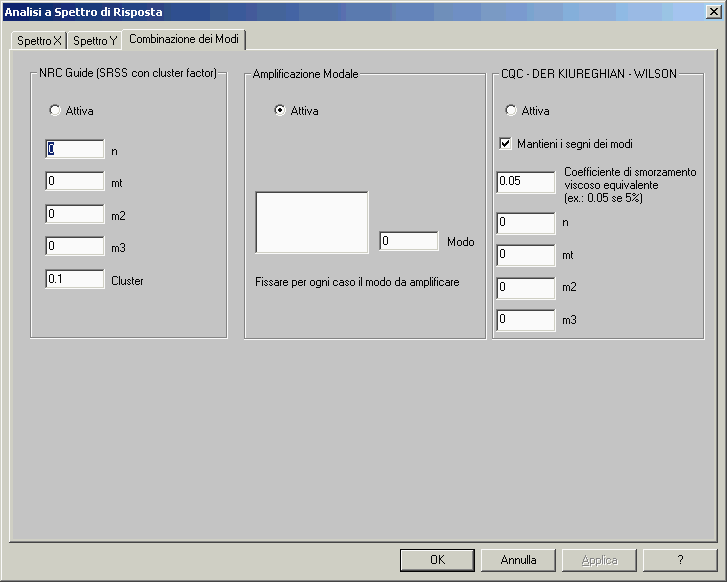Toggle the Mantieni i segni dei modi checkbox
The width and height of the screenshot is (727, 582).
point(506,144)
